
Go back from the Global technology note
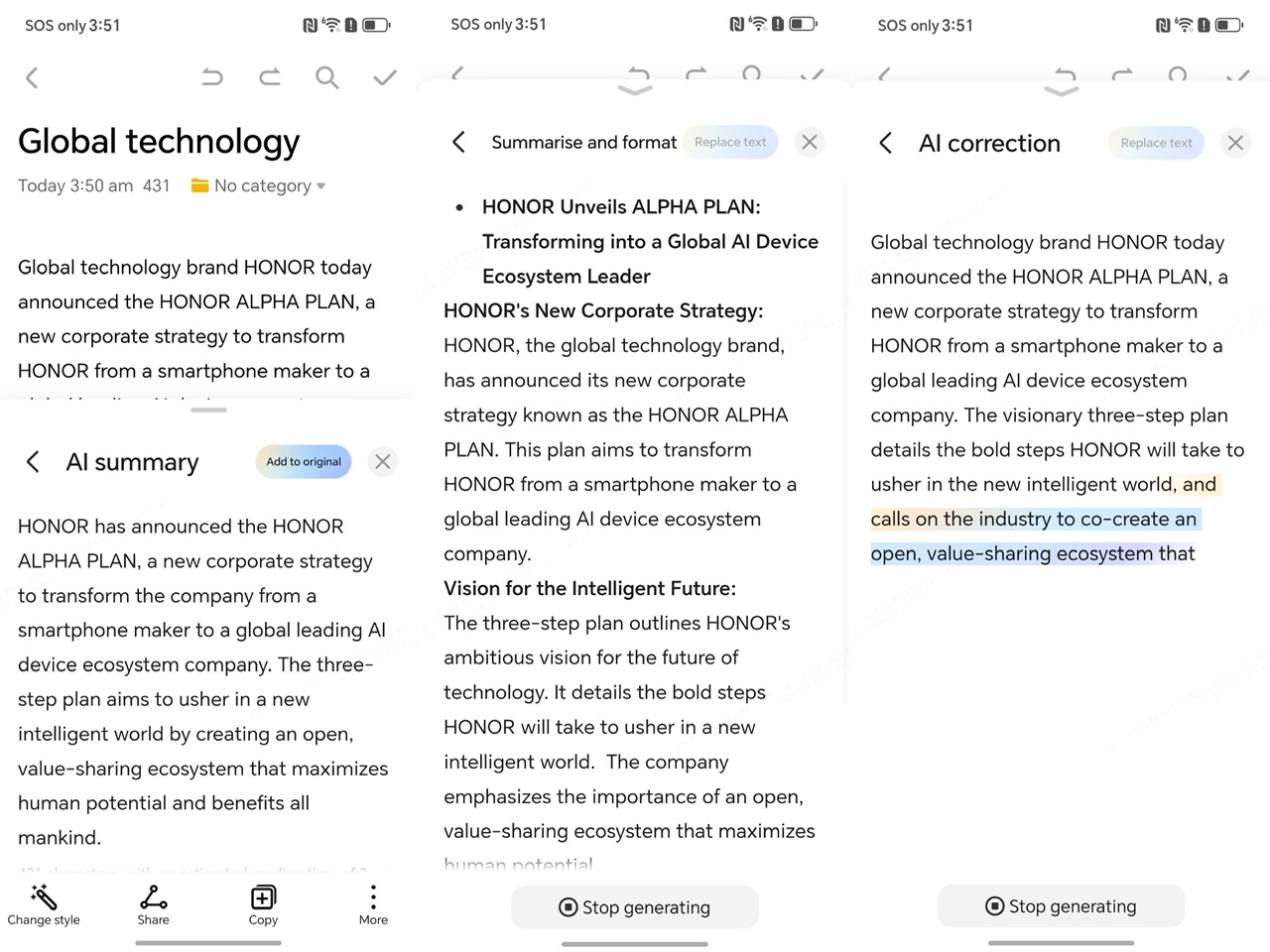click(32, 77)
